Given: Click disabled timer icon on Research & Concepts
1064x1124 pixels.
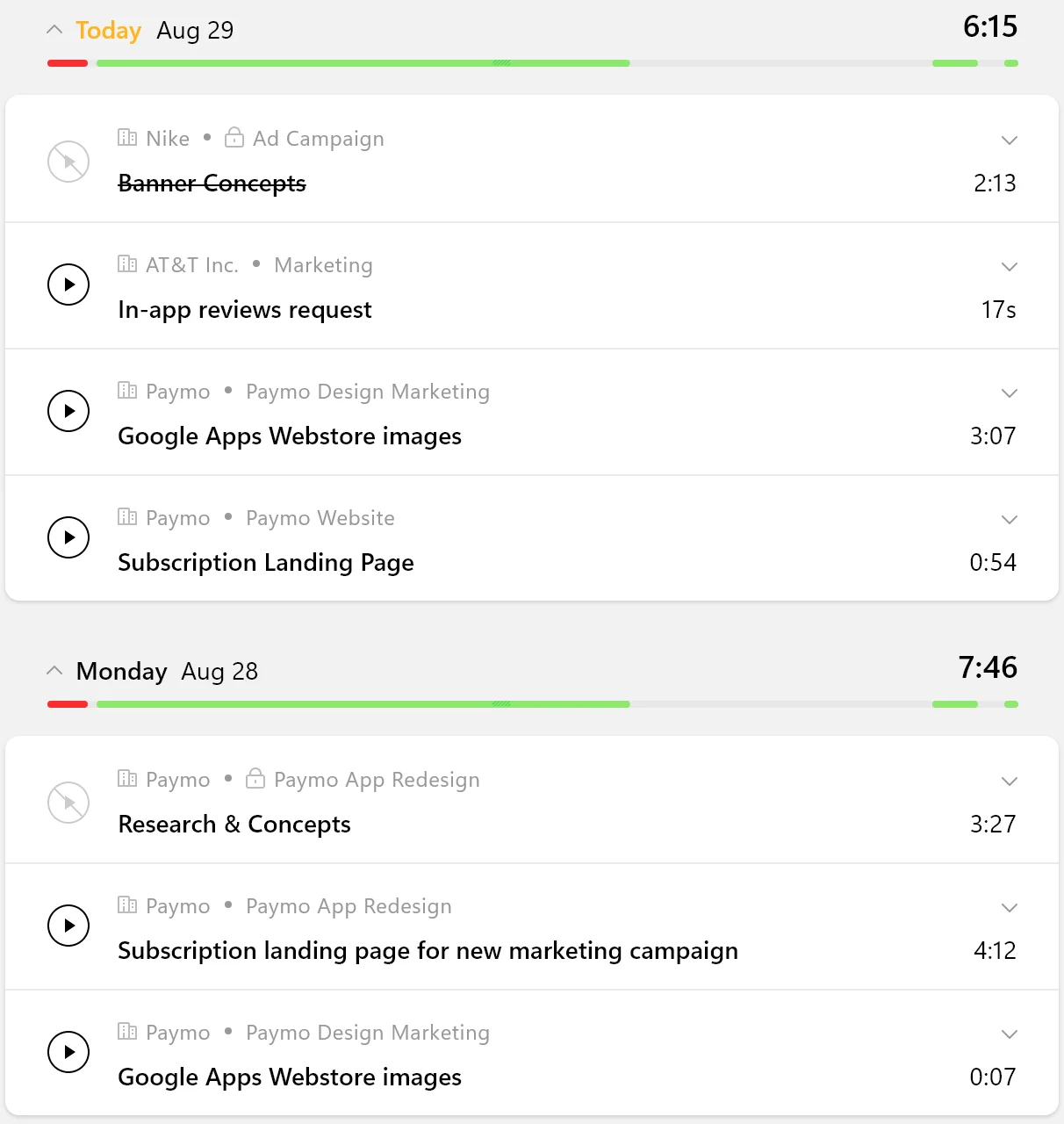Looking at the screenshot, I should [x=68, y=803].
